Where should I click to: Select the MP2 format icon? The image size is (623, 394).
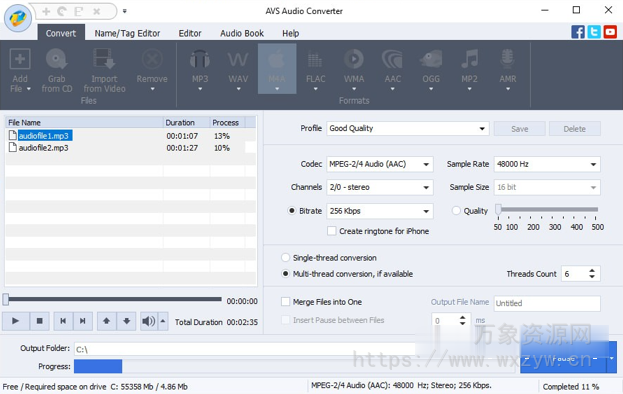point(470,60)
